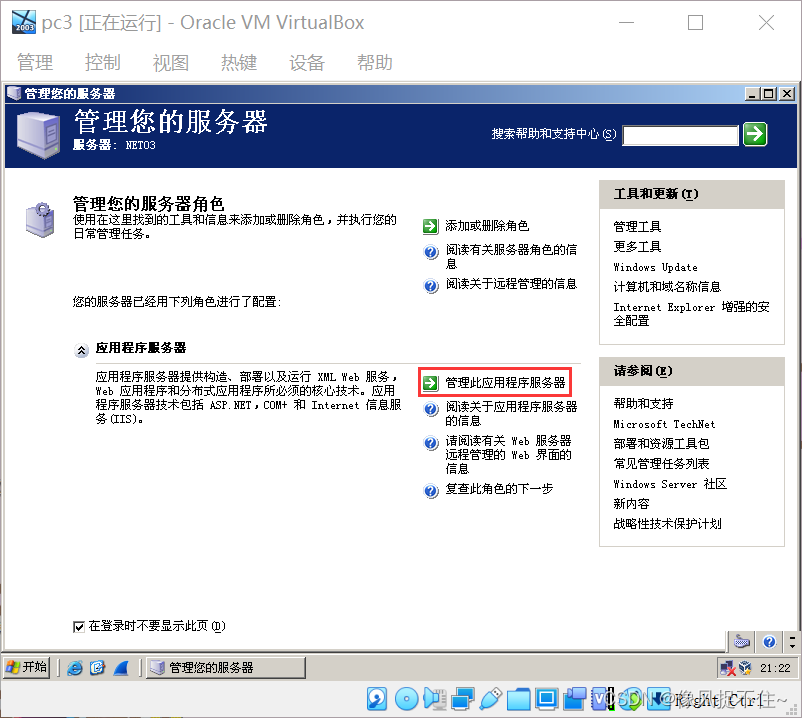This screenshot has height=718, width=802.
Task: Click the green search go arrow button
Action: (x=754, y=134)
